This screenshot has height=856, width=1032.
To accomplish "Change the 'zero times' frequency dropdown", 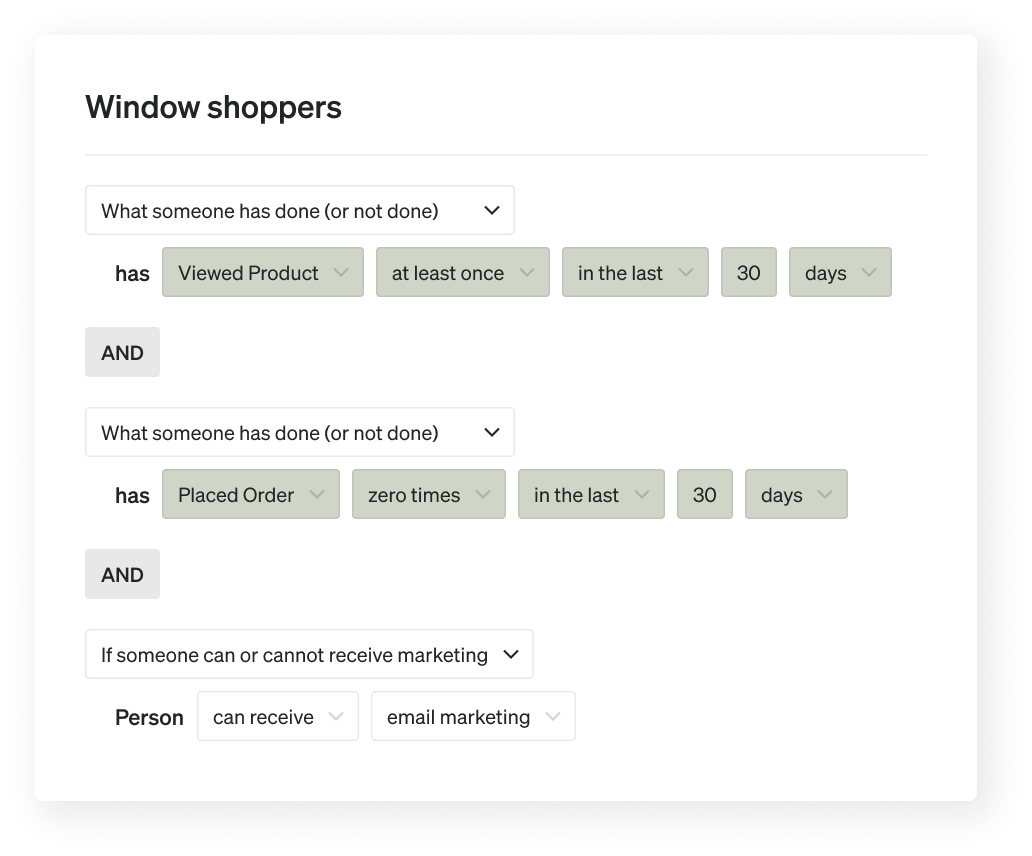I will pos(428,496).
